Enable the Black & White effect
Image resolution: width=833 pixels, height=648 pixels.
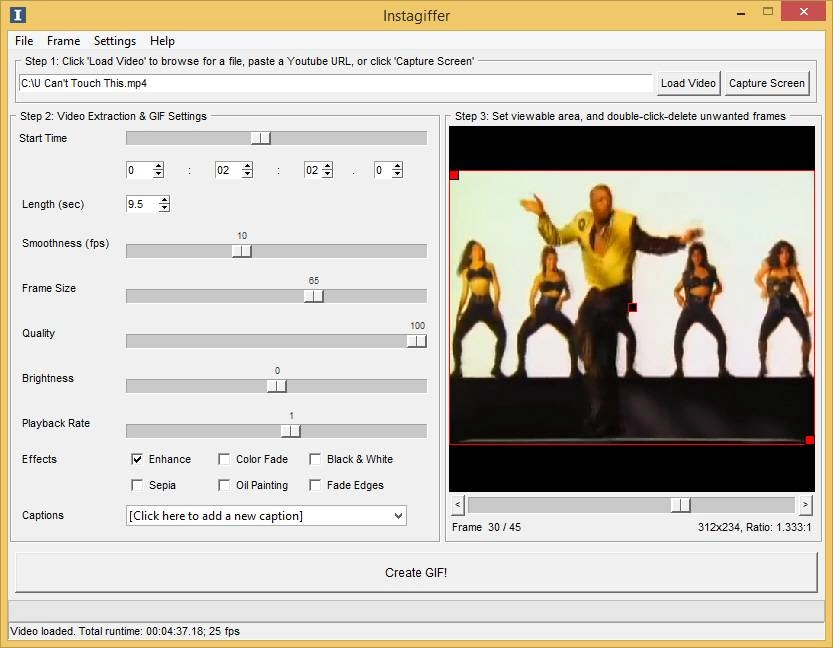(315, 459)
